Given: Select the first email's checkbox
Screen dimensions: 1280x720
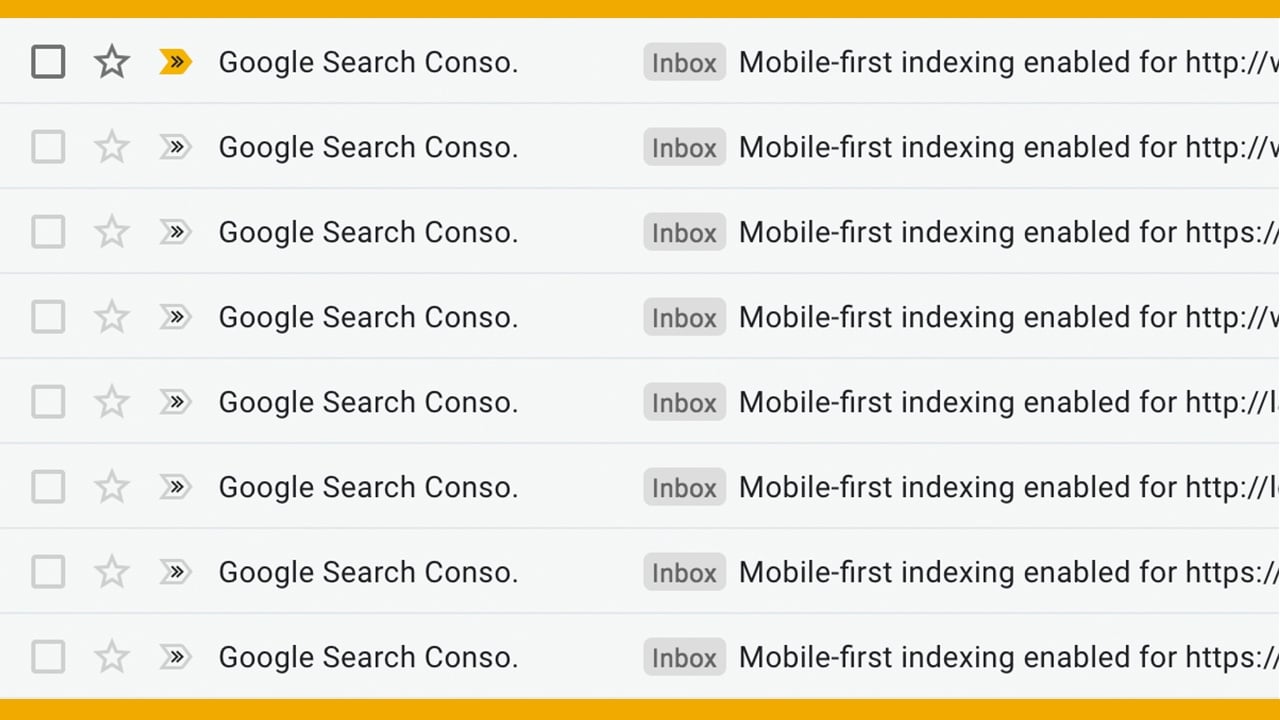Looking at the screenshot, I should (48, 62).
